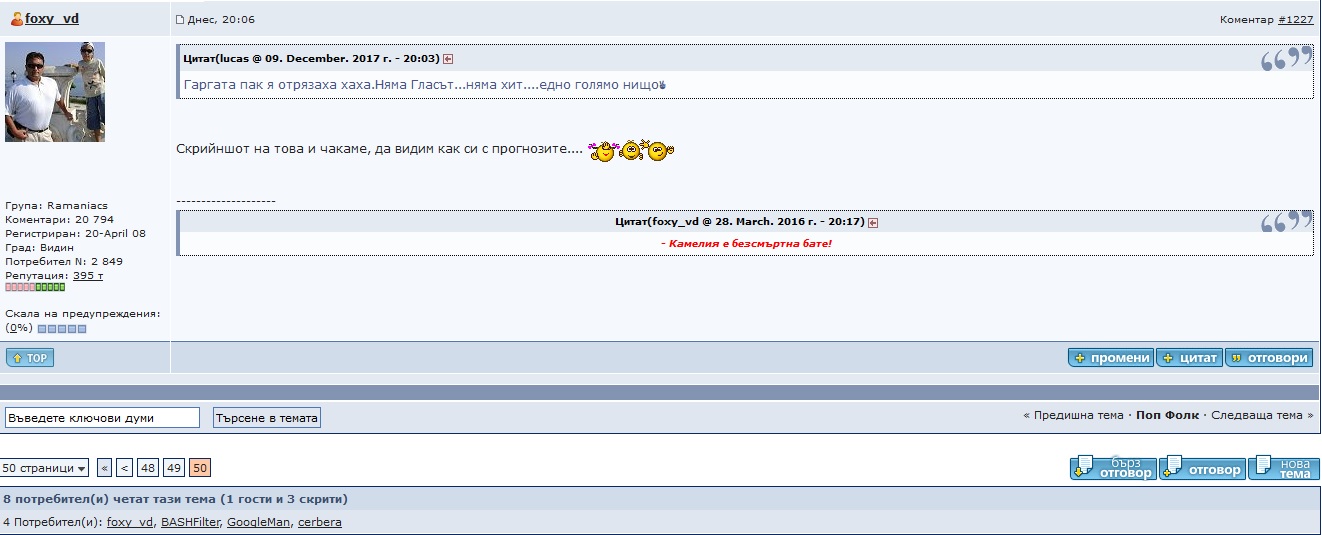
Task: Click the foxy_vd avatar photo
Action: pyautogui.click(x=55, y=92)
